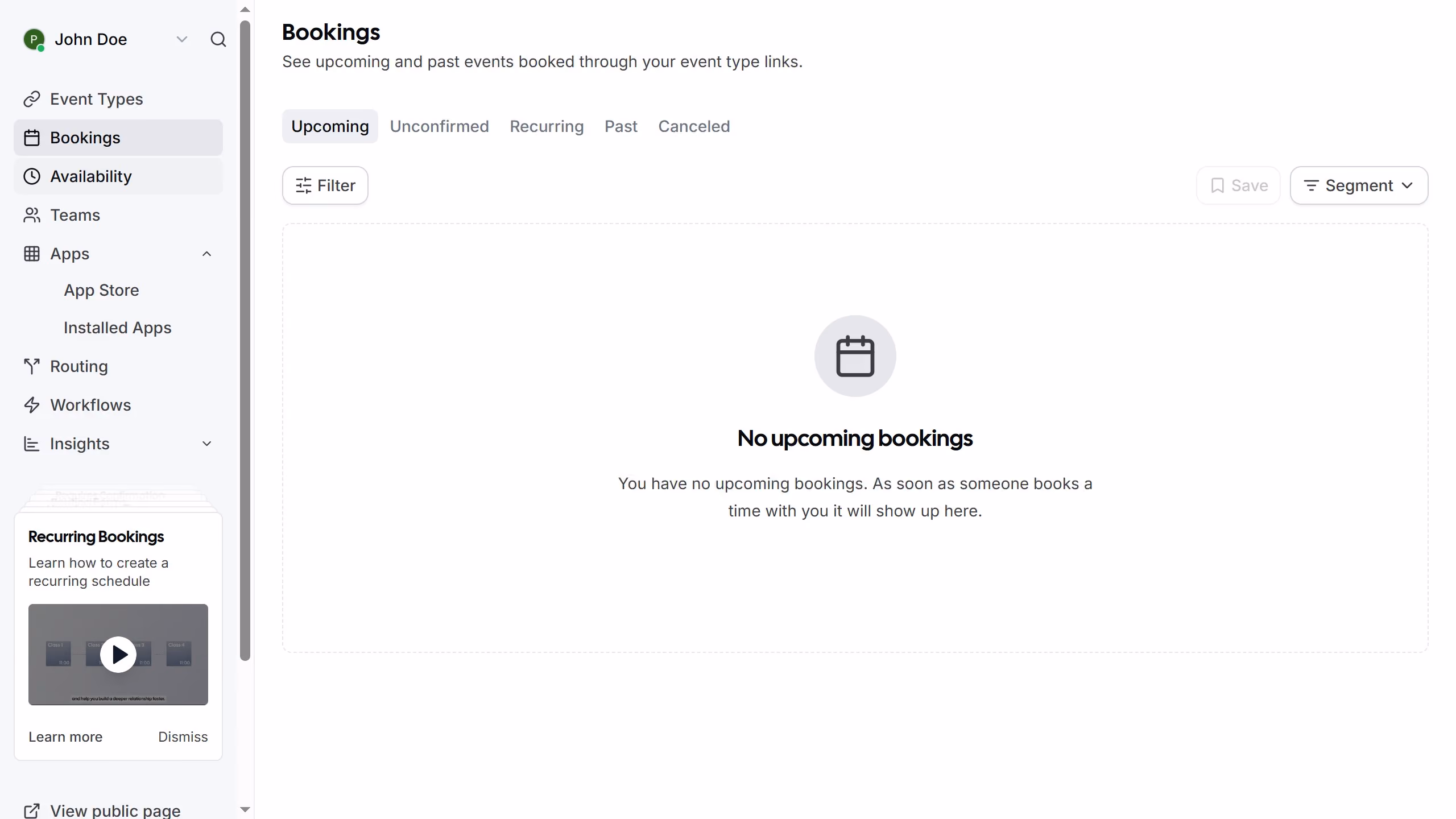The image size is (1456, 819).
Task: Click the split-arrow icon beside Routing
Action: [32, 366]
